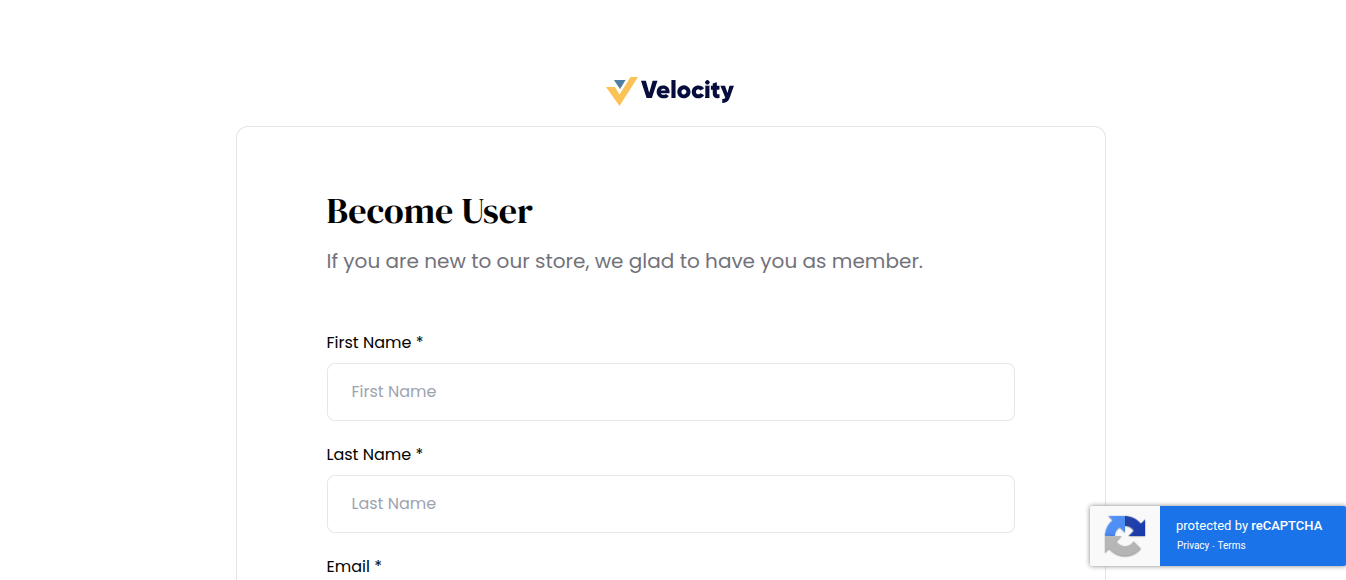The width and height of the screenshot is (1346, 580).
Task: Open the reCAPTCHA Privacy page
Action: pyautogui.click(x=1193, y=545)
